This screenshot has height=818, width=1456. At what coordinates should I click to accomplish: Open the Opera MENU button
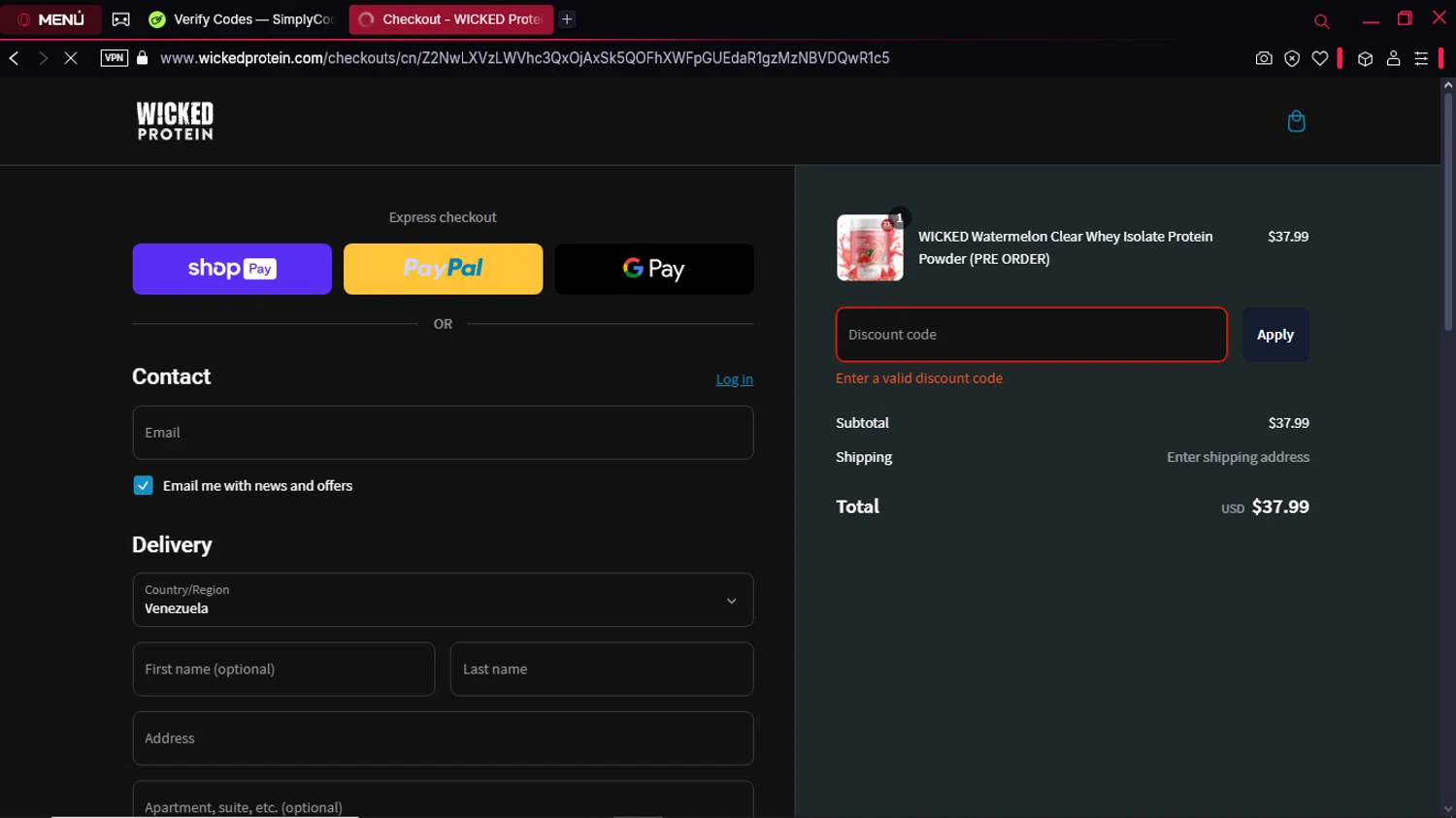click(50, 19)
